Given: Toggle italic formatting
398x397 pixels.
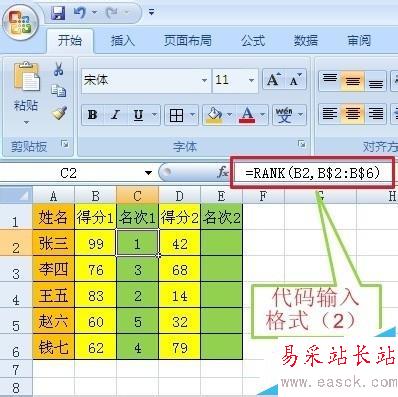Looking at the screenshot, I should pyautogui.click(x=115, y=115).
